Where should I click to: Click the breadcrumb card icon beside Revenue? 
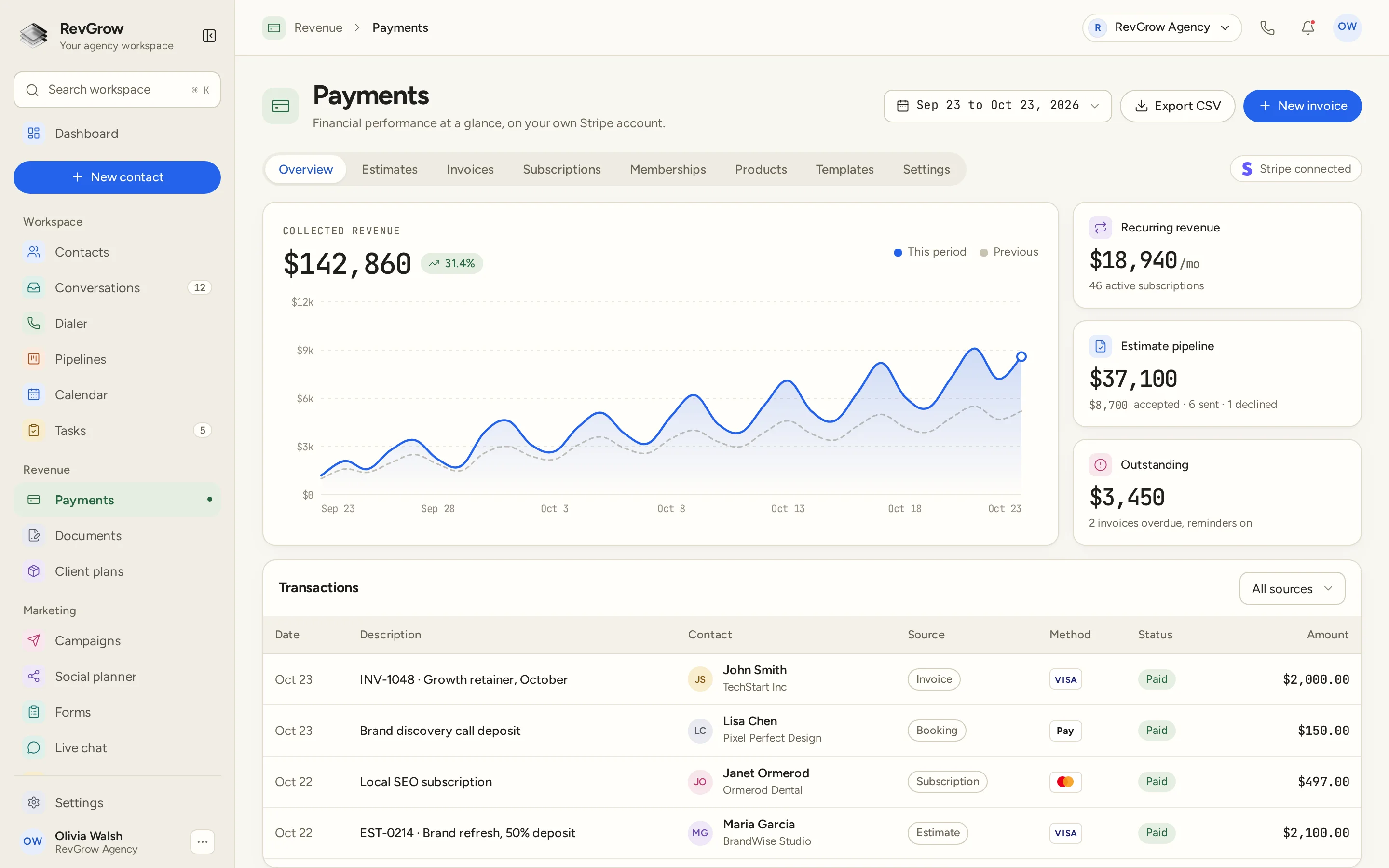tap(274, 27)
